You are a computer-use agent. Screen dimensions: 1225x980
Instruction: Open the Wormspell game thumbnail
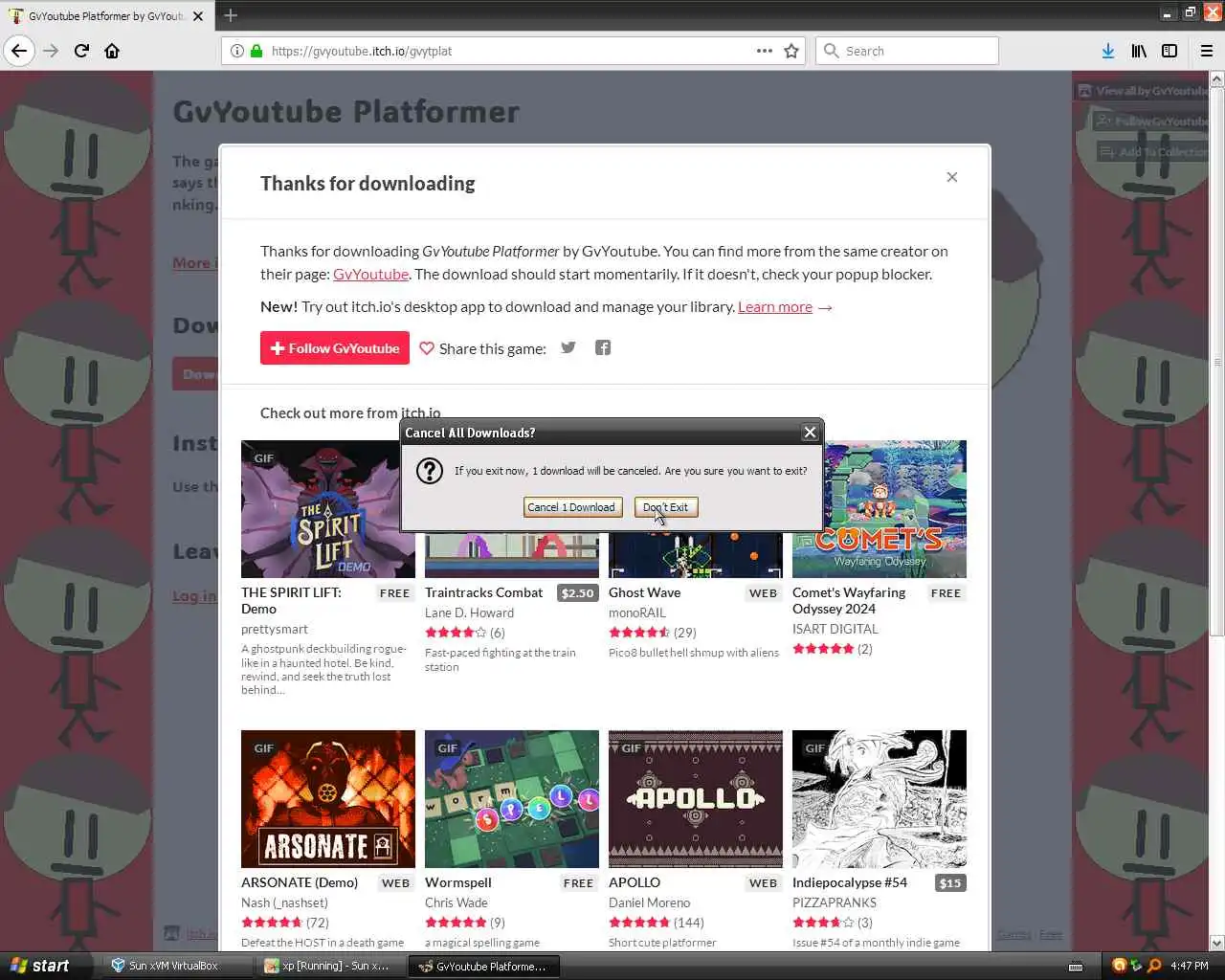[512, 799]
